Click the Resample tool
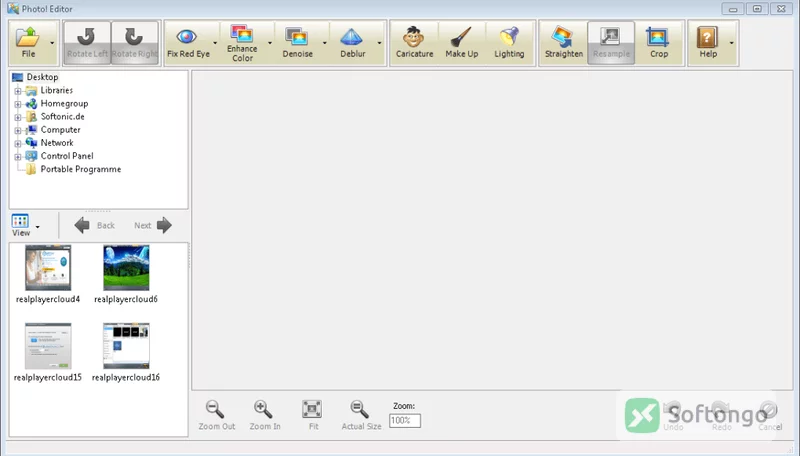Viewport: 800px width, 456px height. tap(611, 43)
